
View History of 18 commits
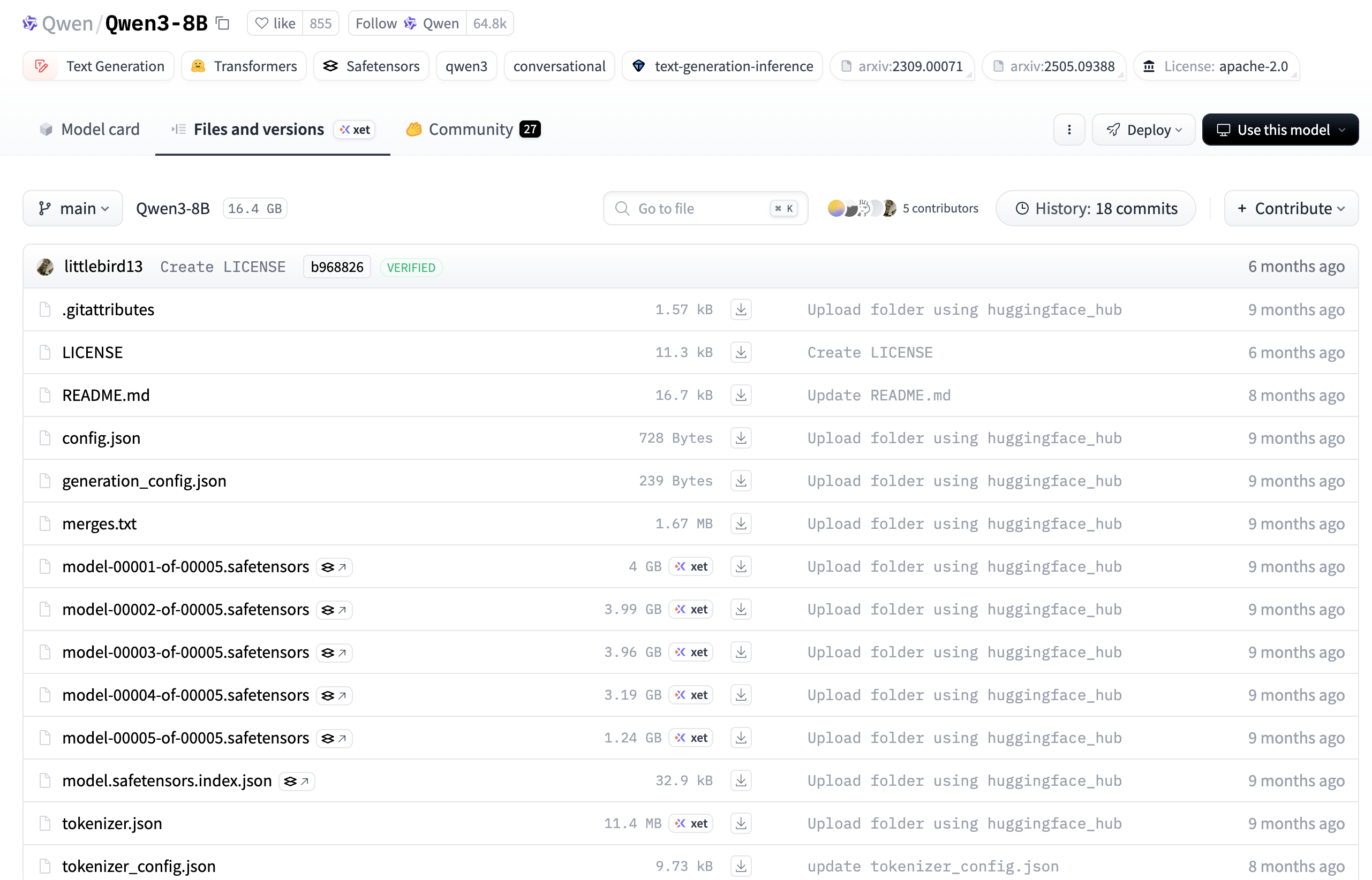pyautogui.click(x=1095, y=209)
